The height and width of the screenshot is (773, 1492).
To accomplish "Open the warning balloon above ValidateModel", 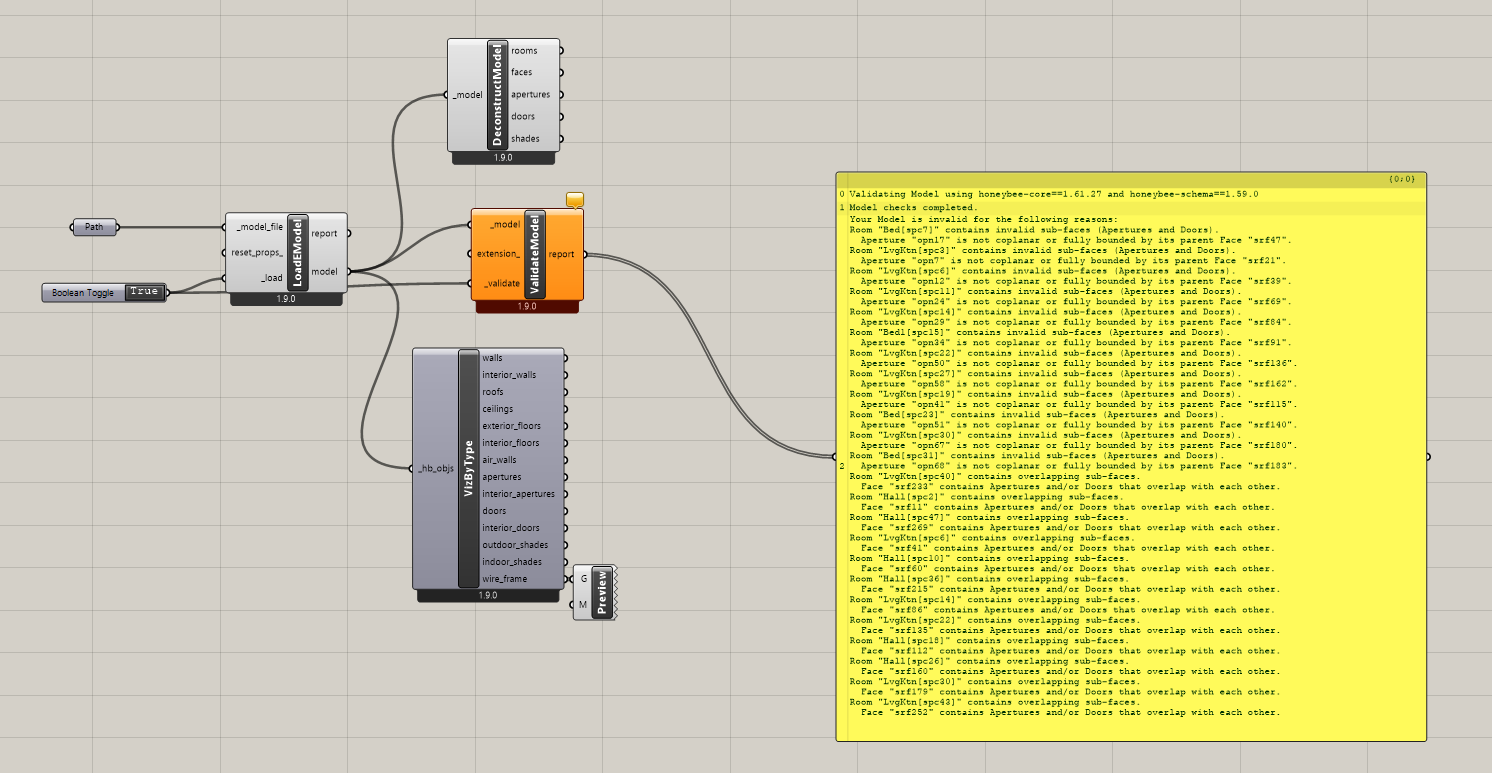I will (x=574, y=200).
